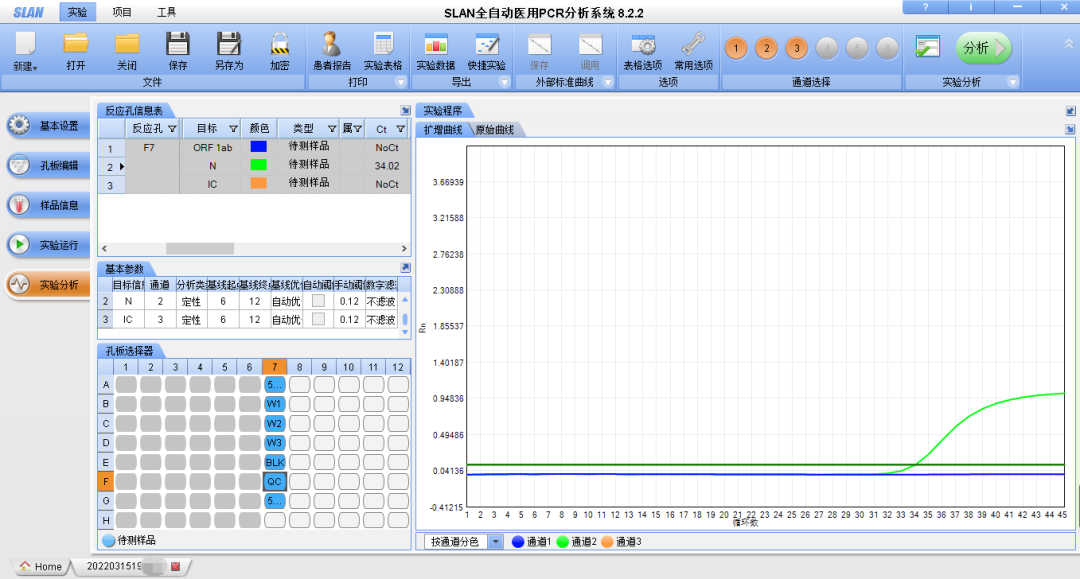
Task: Toggle channel 3 orange circle button
Action: [x=796, y=48]
